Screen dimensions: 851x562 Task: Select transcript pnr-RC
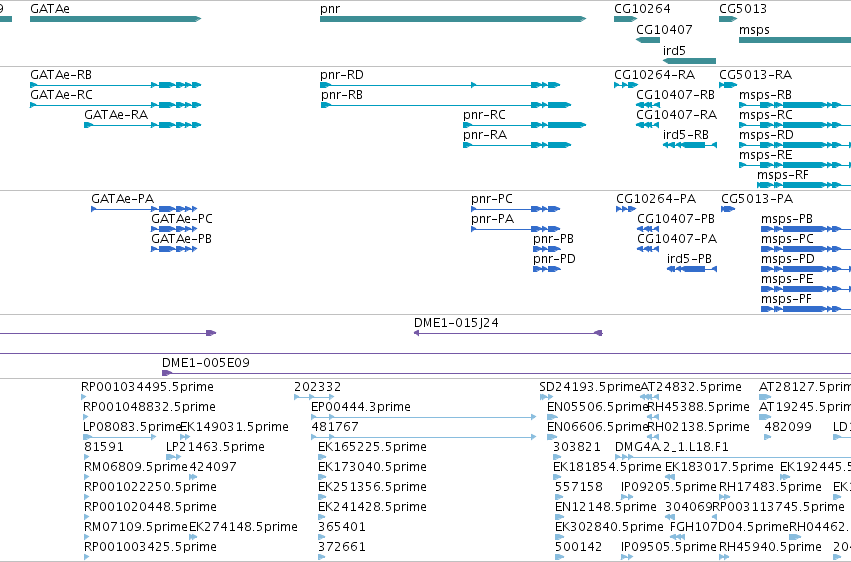point(485,115)
